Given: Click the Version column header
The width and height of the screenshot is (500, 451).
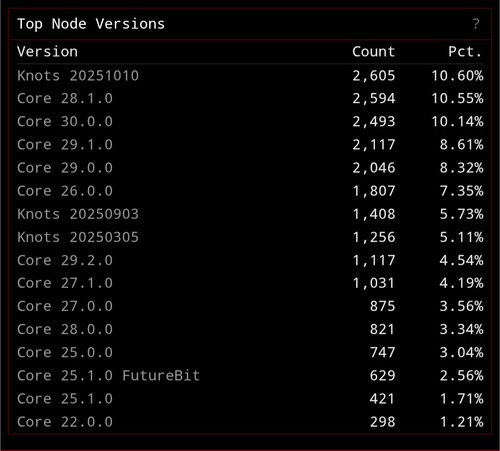Looking at the screenshot, I should (x=47, y=52).
